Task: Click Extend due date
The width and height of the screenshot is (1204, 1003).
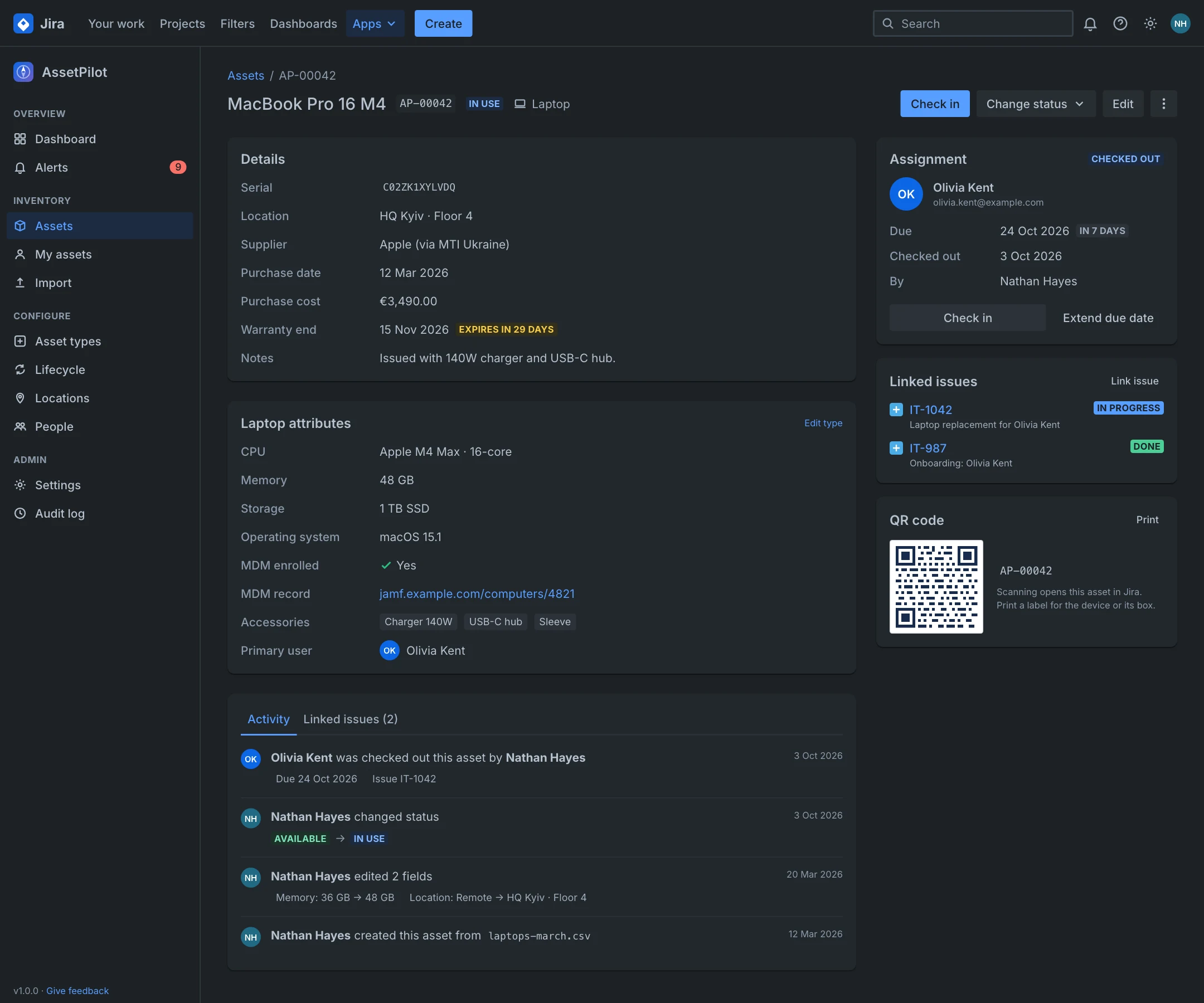Action: click(x=1108, y=318)
